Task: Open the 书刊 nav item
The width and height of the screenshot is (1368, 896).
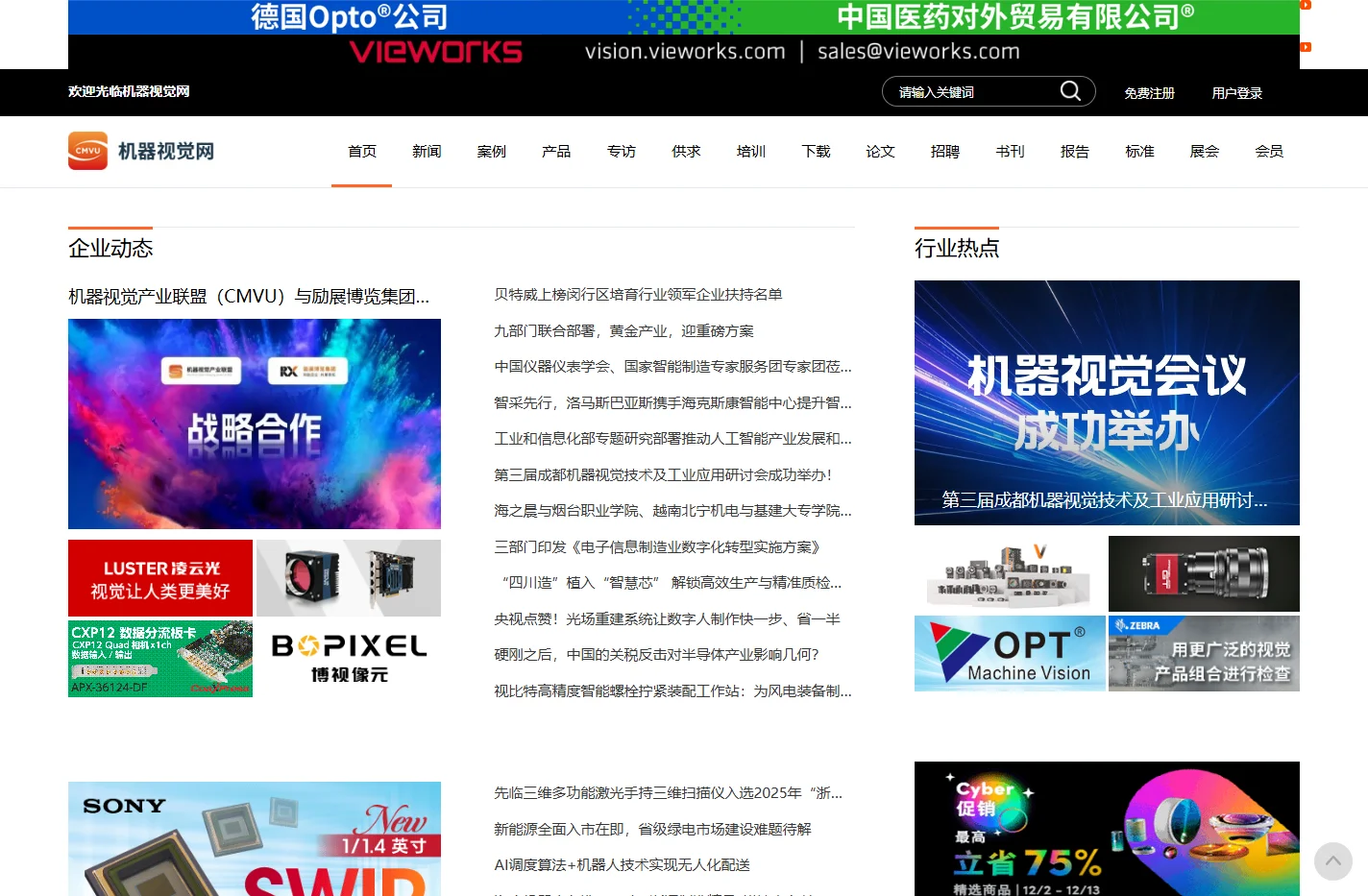Action: point(1010,152)
